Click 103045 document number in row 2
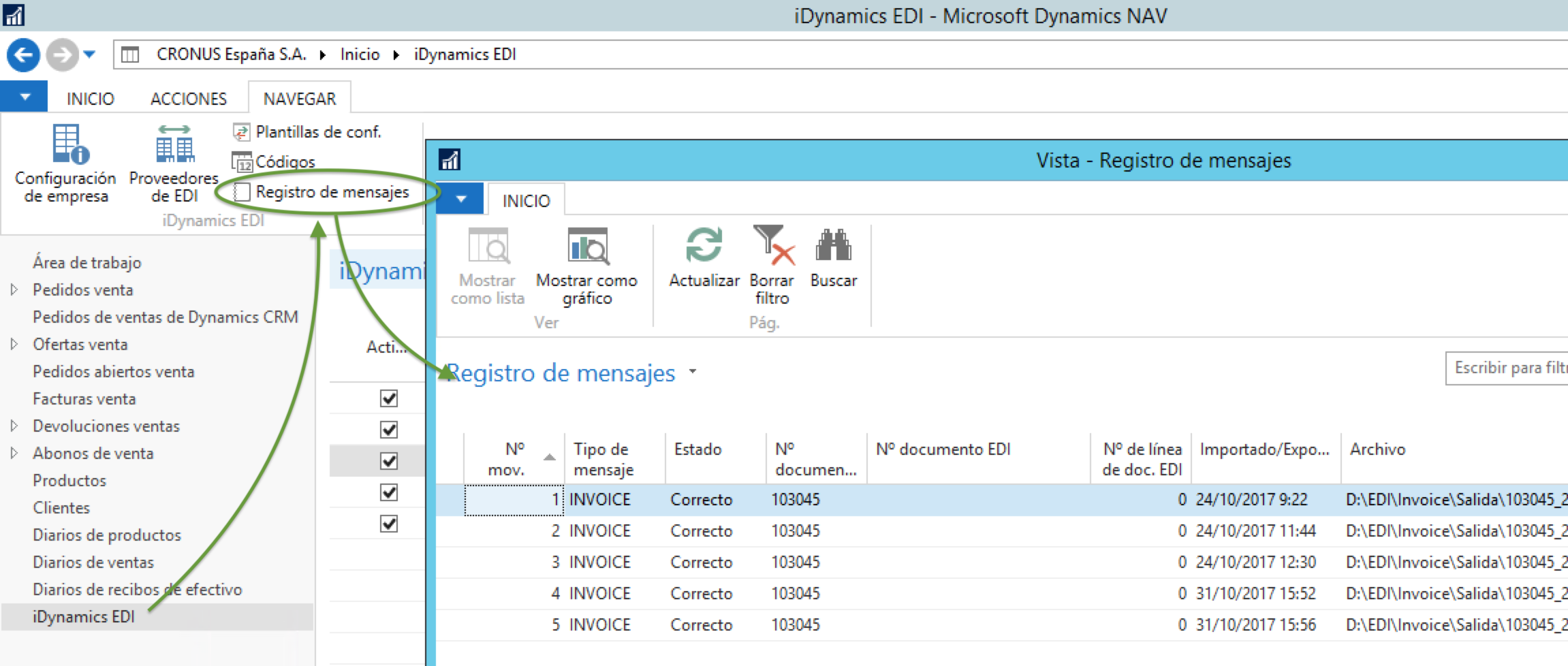 pyautogui.click(x=796, y=531)
